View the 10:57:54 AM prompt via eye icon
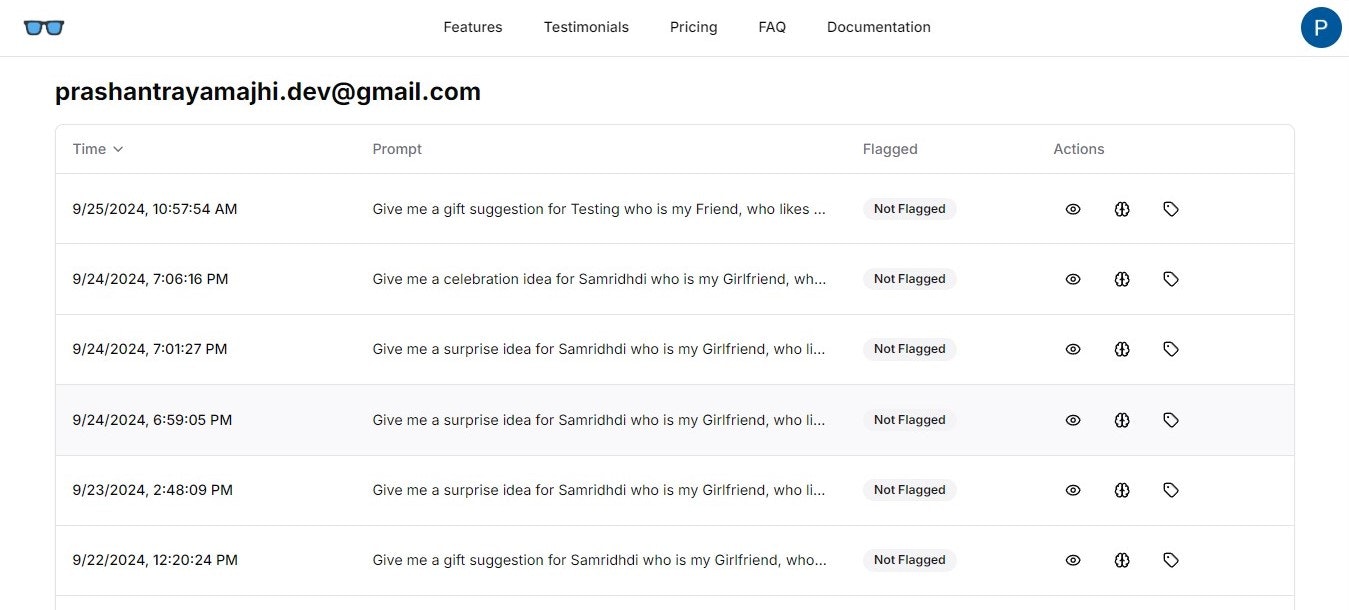 [x=1073, y=209]
